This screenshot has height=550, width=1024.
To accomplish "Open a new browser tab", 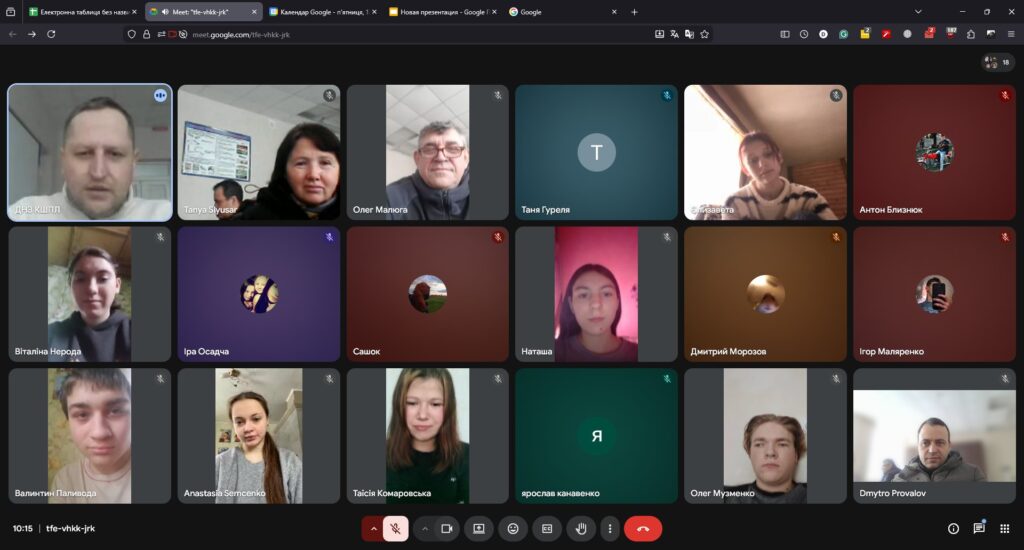I will point(634,12).
